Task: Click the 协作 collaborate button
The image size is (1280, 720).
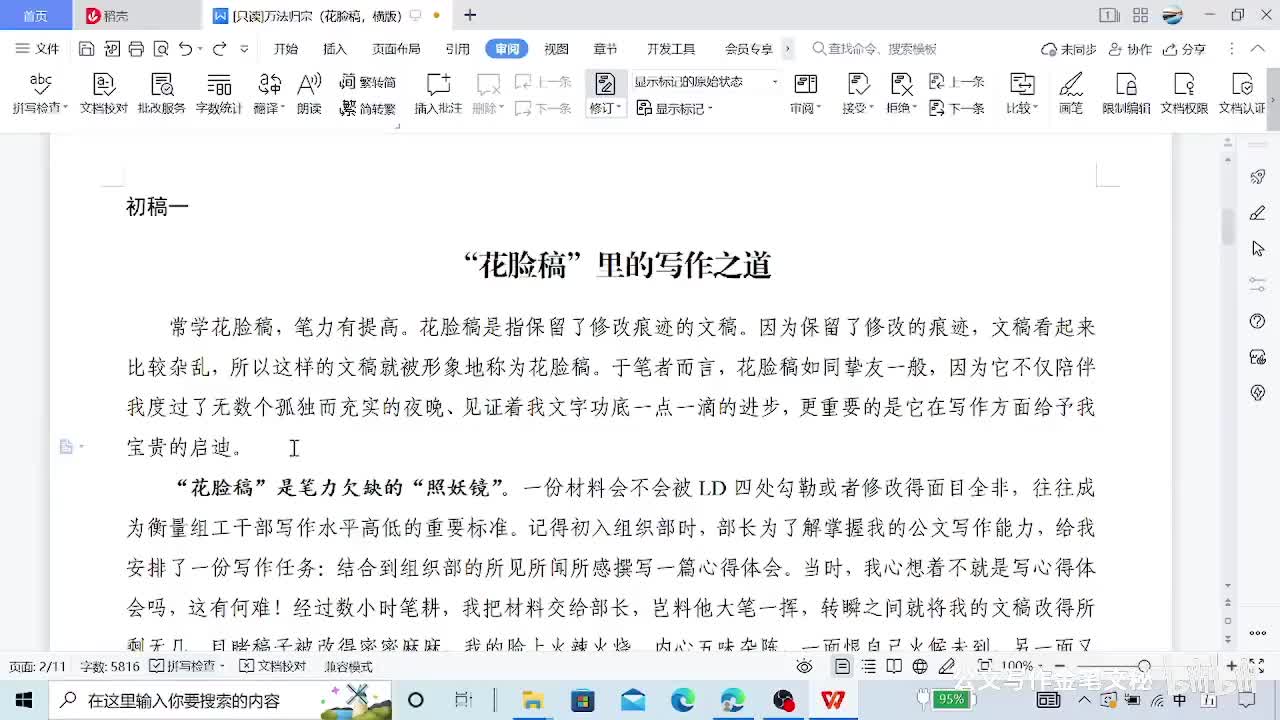Action: pyautogui.click(x=1130, y=49)
